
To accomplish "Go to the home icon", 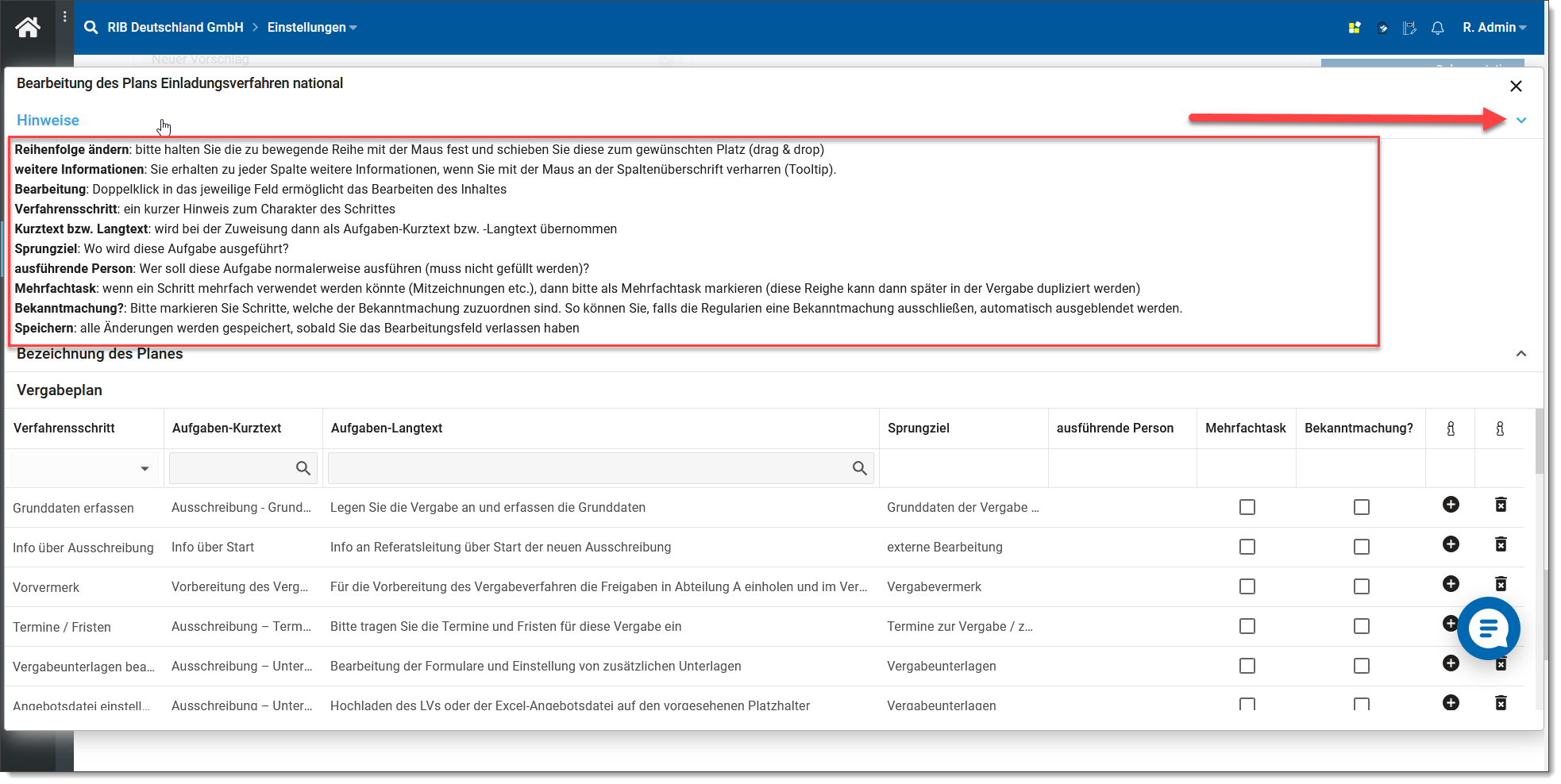I will tap(28, 28).
